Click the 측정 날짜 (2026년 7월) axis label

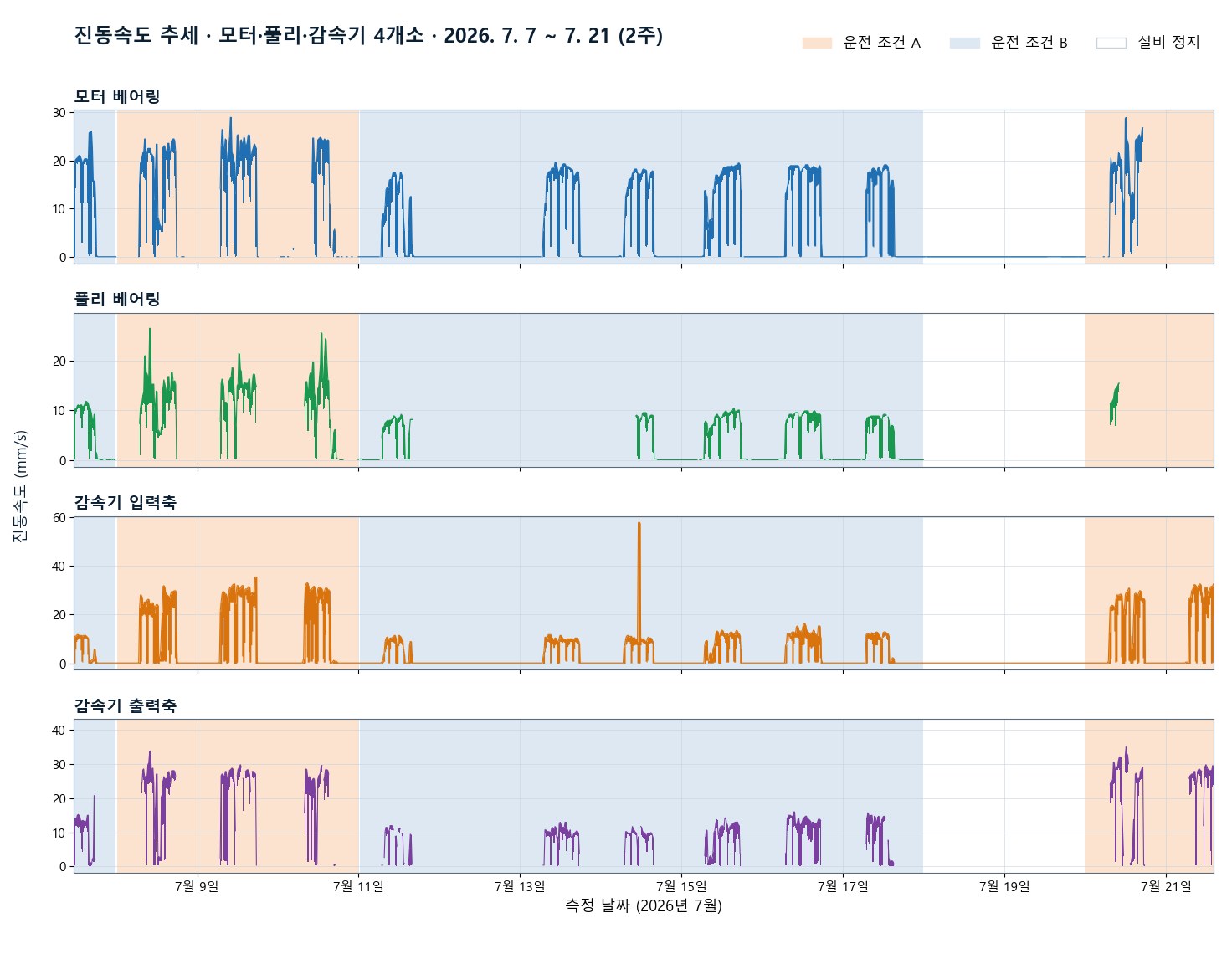click(x=644, y=905)
